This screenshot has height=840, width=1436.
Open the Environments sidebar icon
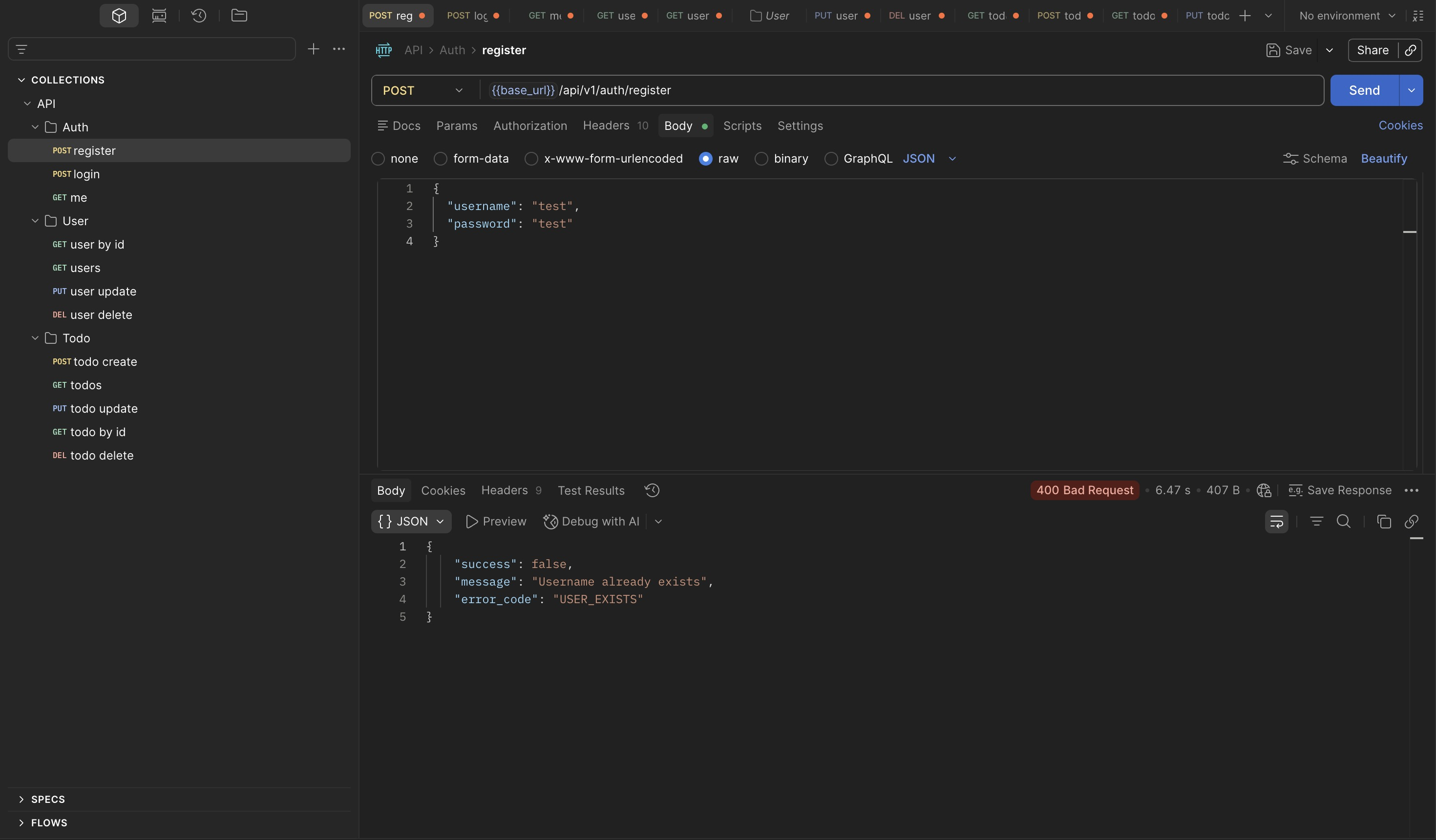159,16
